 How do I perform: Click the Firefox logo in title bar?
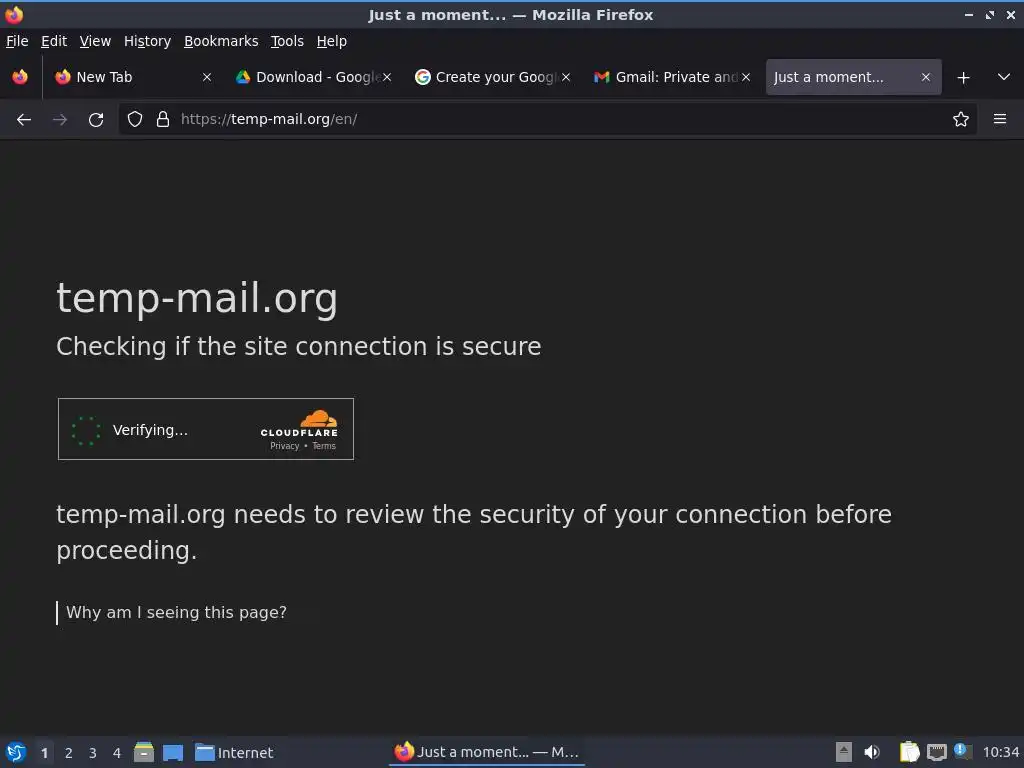(x=14, y=14)
